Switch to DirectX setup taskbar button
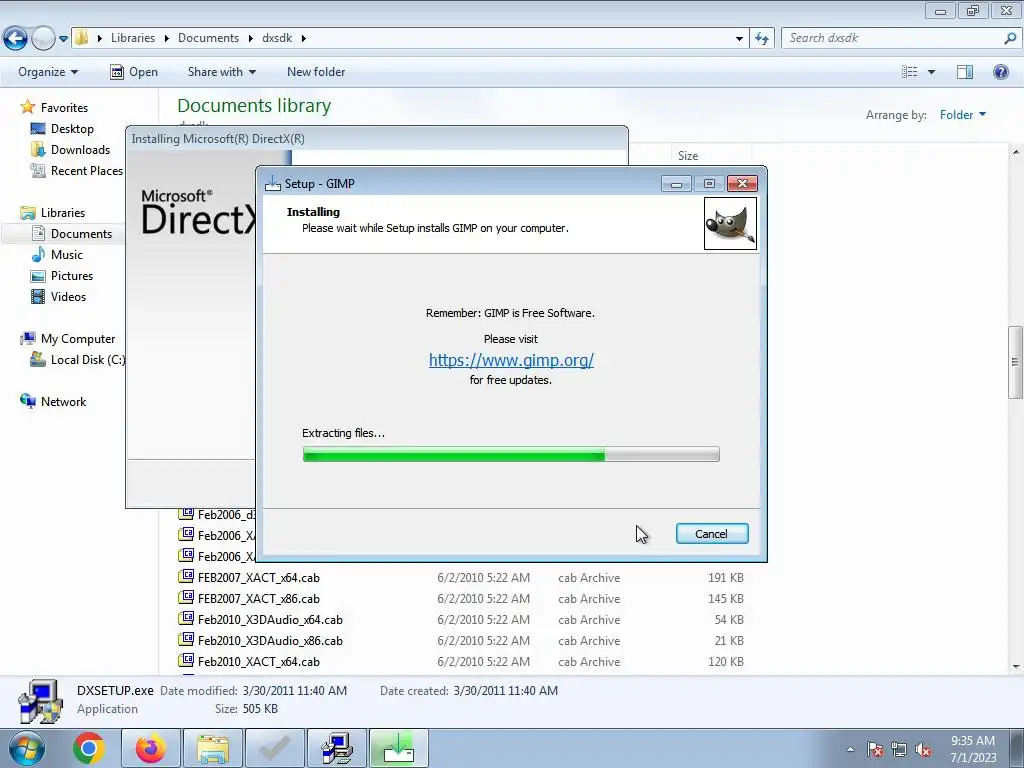This screenshot has height=768, width=1024. tap(337, 748)
